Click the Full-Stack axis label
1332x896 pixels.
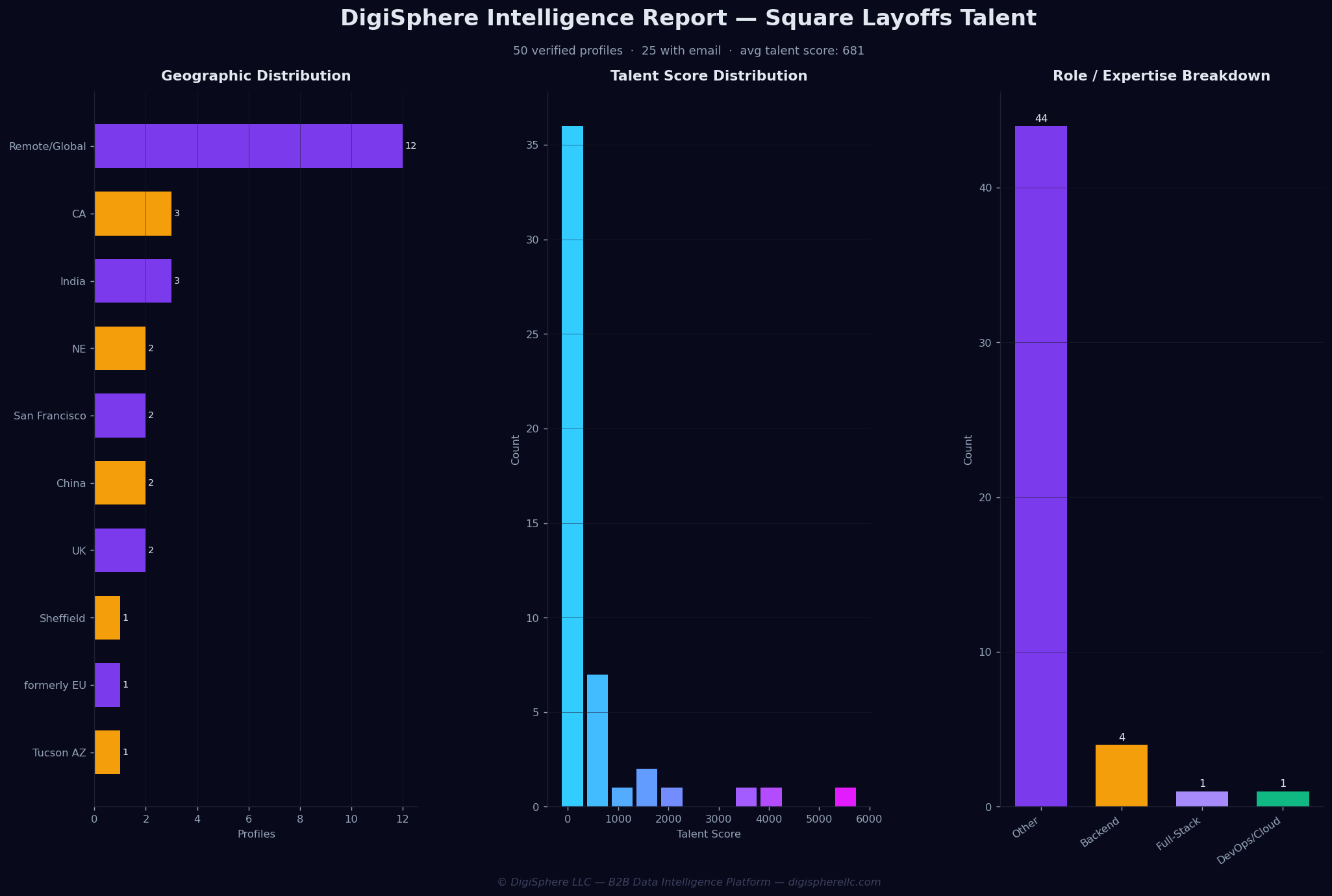tap(1178, 834)
